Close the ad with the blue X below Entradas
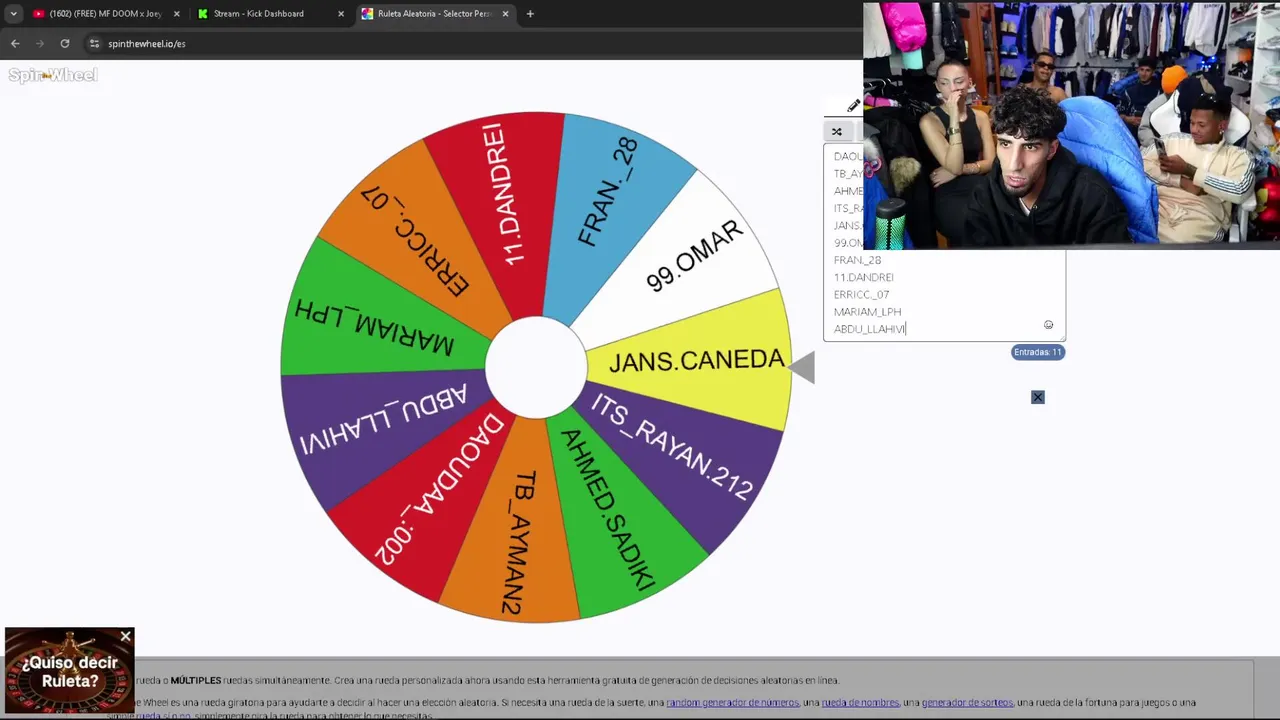 [x=1037, y=397]
